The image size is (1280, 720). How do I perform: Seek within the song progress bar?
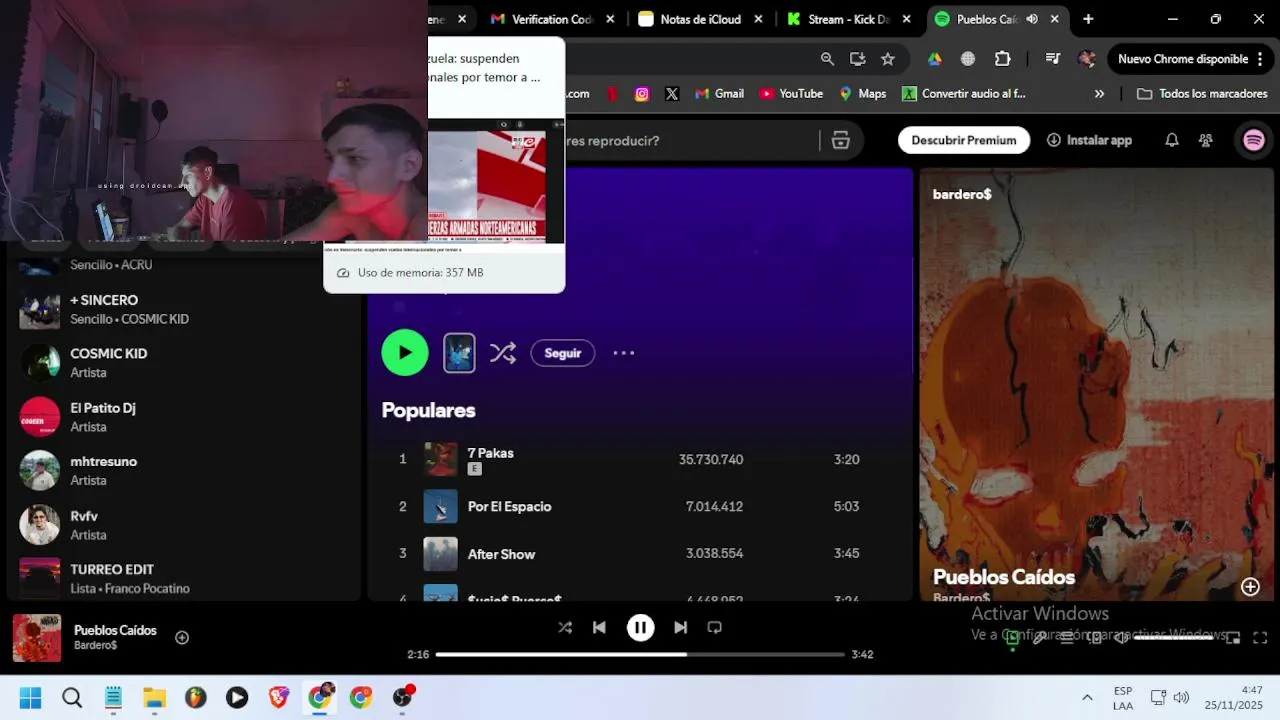[x=640, y=654]
